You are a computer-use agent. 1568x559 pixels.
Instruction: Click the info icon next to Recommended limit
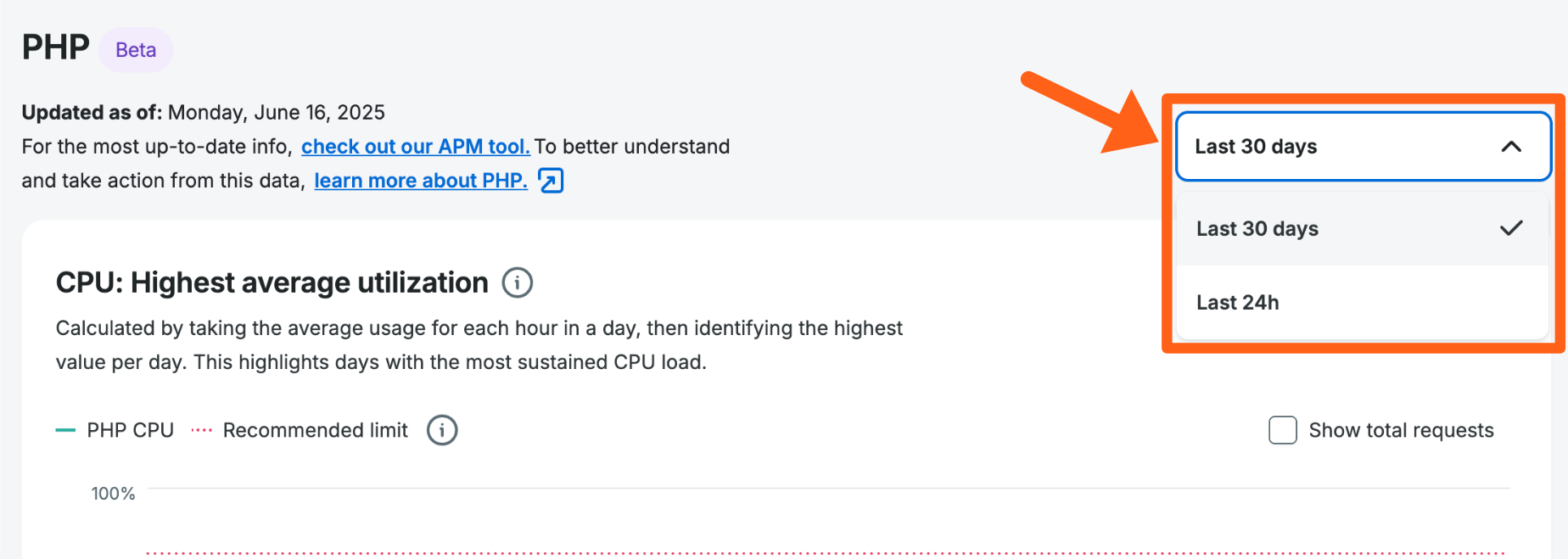tap(442, 431)
